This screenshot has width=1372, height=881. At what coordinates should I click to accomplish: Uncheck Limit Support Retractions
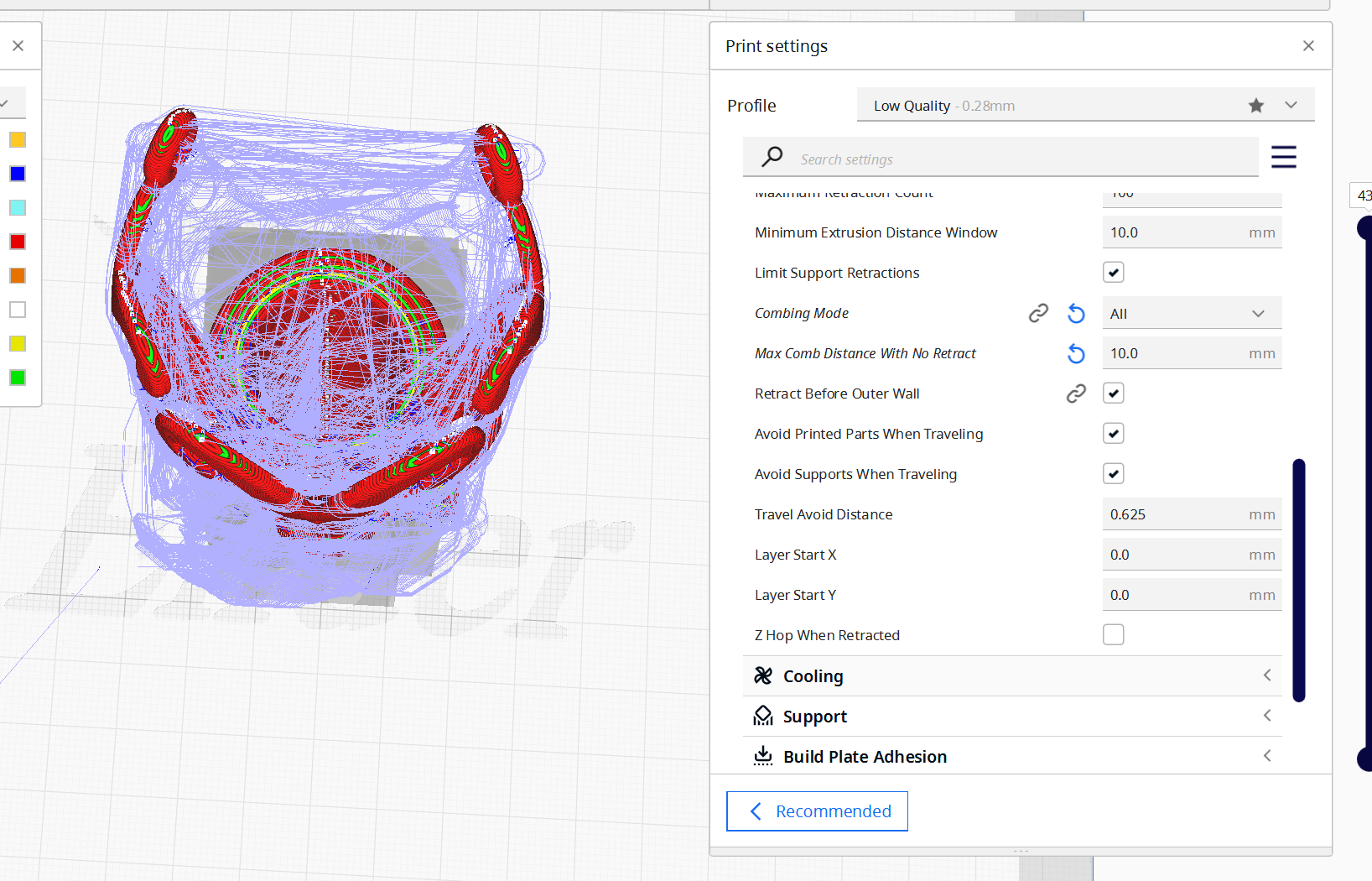(x=1113, y=272)
